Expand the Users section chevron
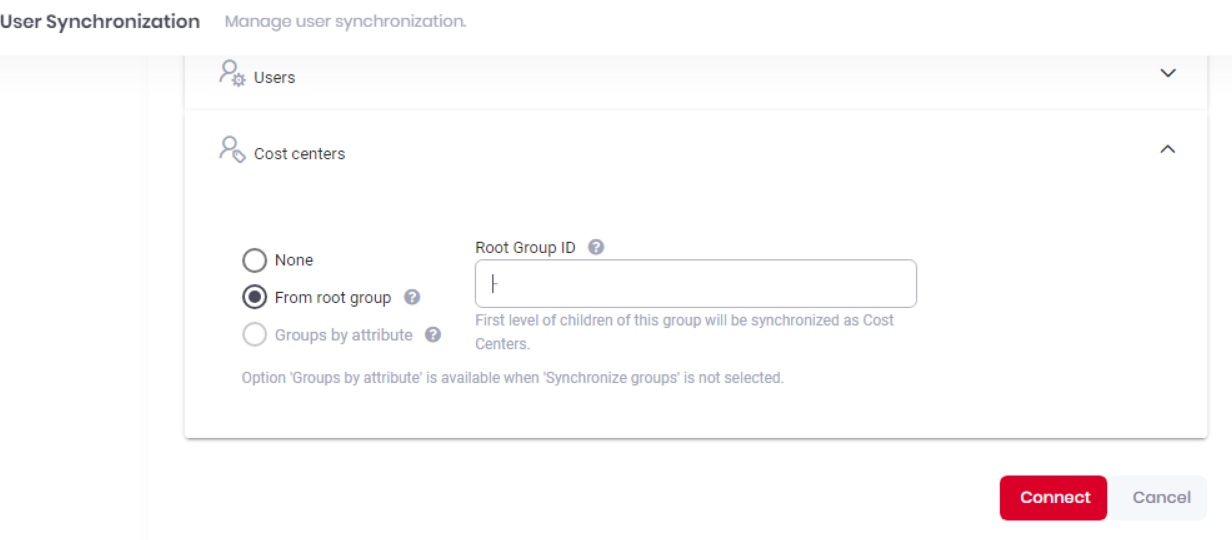Image resolution: width=1232 pixels, height=540 pixels. 1167,74
